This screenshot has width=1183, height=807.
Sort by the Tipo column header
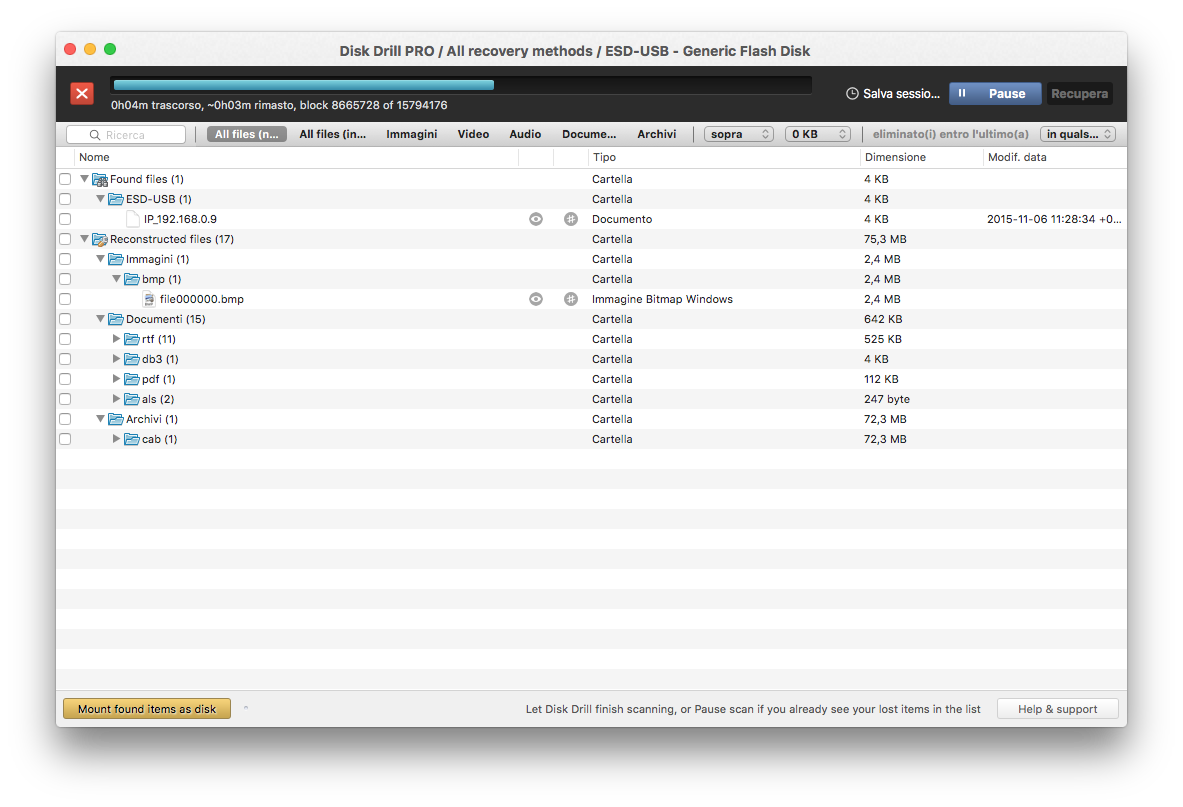[724, 158]
